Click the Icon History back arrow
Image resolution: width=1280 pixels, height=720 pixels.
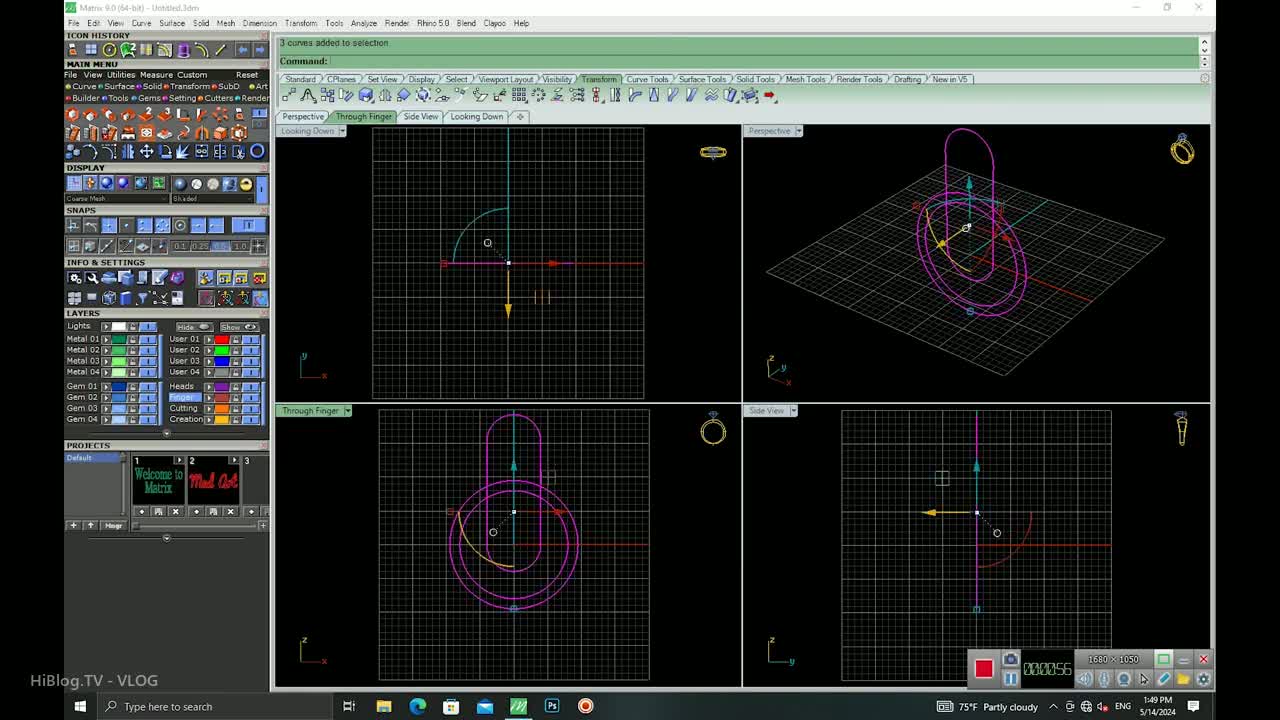[x=243, y=49]
